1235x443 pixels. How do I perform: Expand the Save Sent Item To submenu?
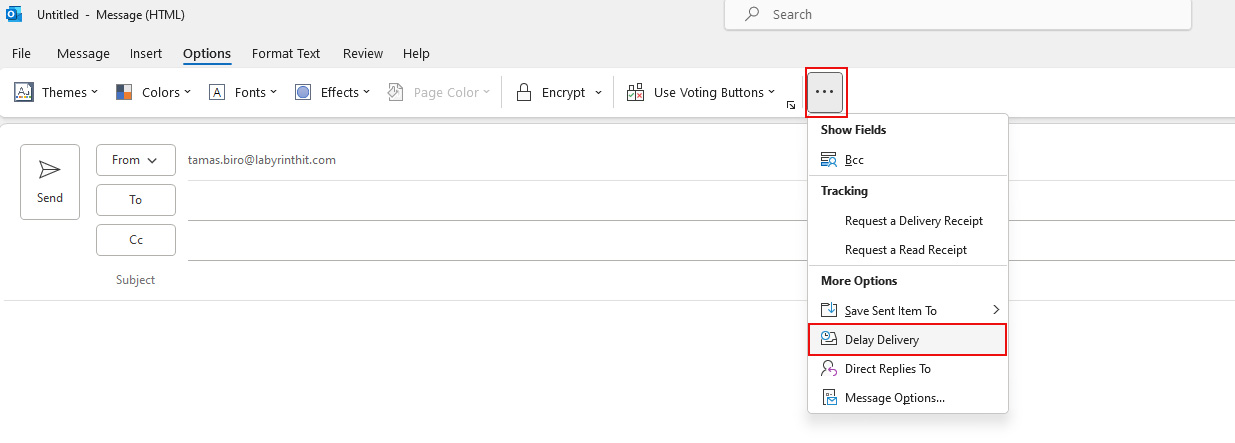click(907, 311)
